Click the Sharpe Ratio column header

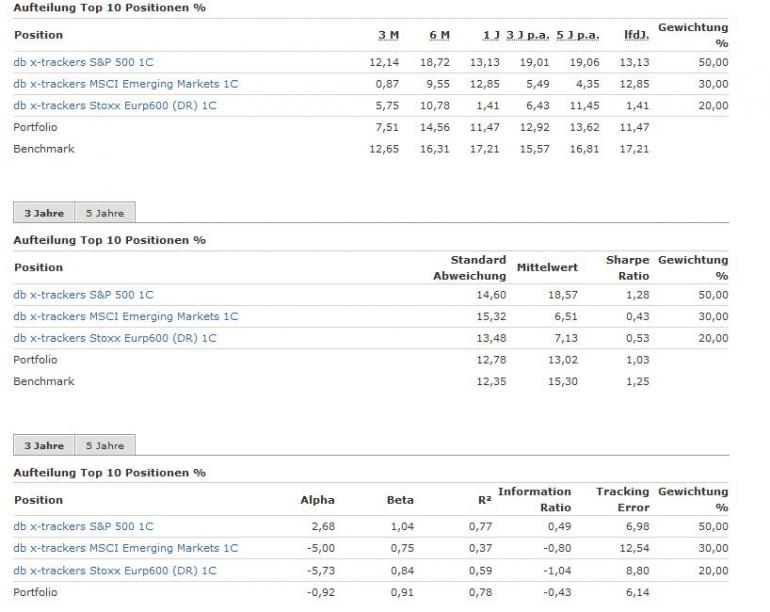(627, 268)
